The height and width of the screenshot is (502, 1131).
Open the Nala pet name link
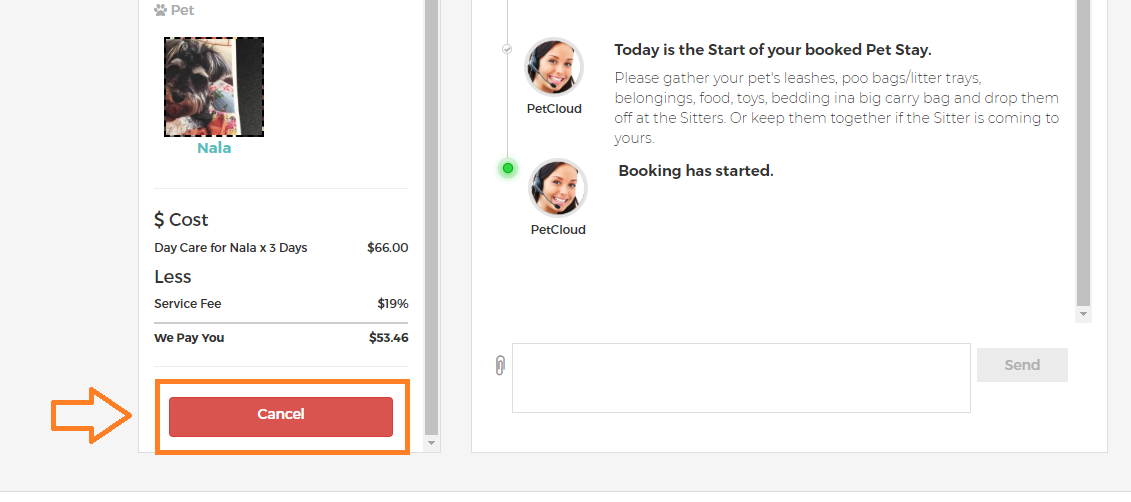coord(214,149)
